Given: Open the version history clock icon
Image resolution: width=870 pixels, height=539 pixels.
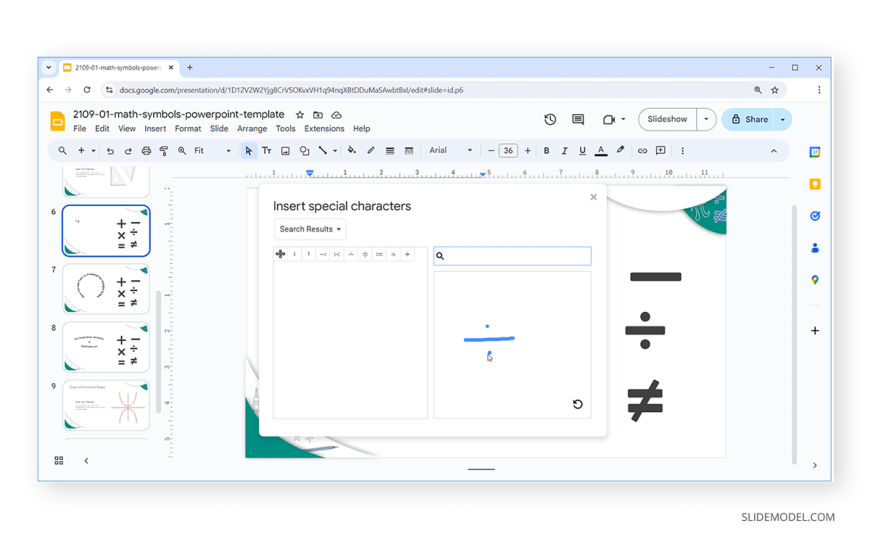Looking at the screenshot, I should [550, 119].
